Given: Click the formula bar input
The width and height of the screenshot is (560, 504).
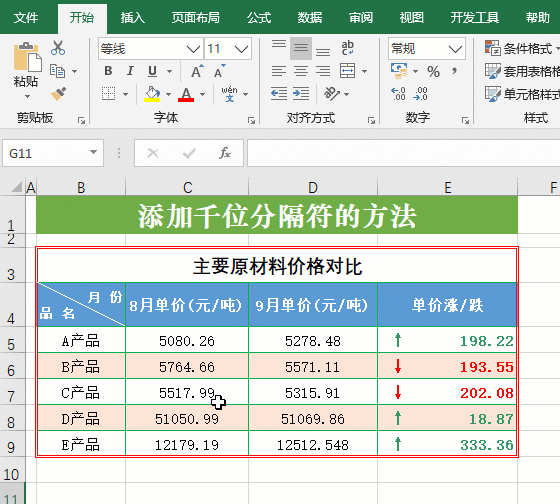Looking at the screenshot, I should point(404,153).
